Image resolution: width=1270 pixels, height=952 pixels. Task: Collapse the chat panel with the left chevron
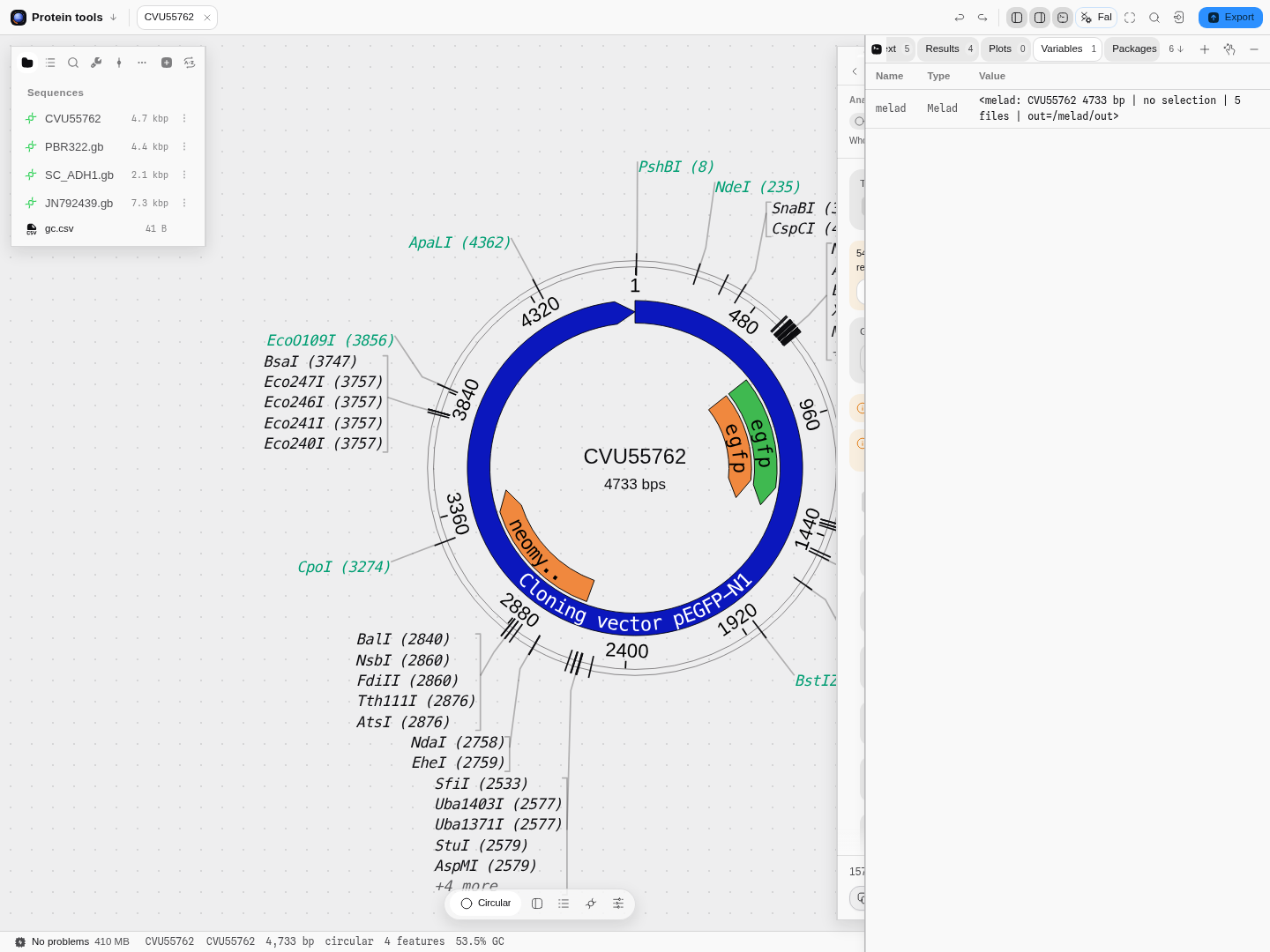pyautogui.click(x=854, y=71)
